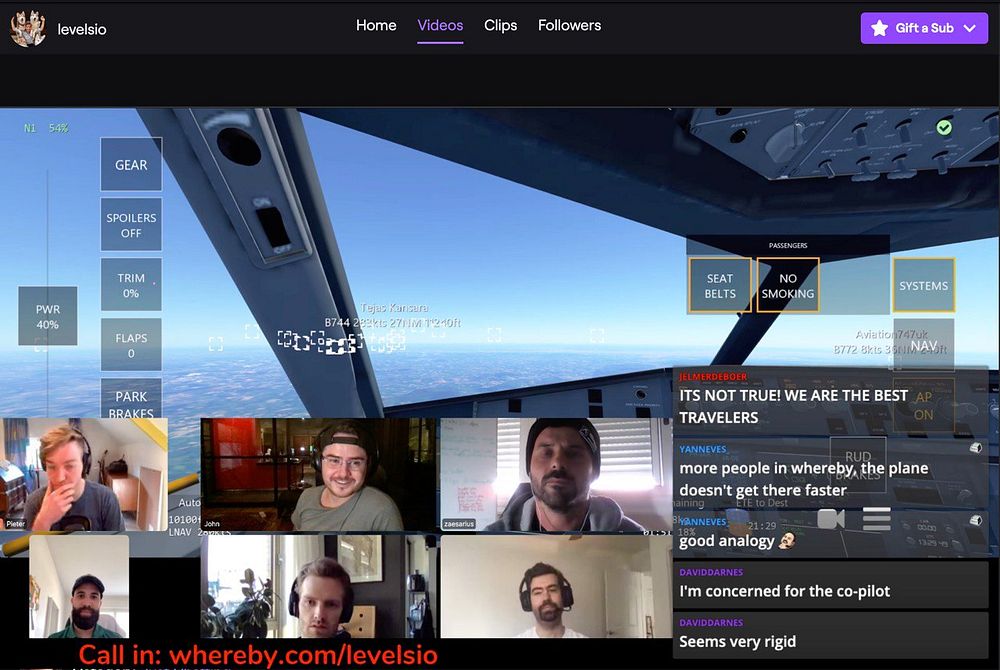Screen dimensions: 1000x670
Task: Click the green checkmark status icon
Action: click(x=944, y=127)
